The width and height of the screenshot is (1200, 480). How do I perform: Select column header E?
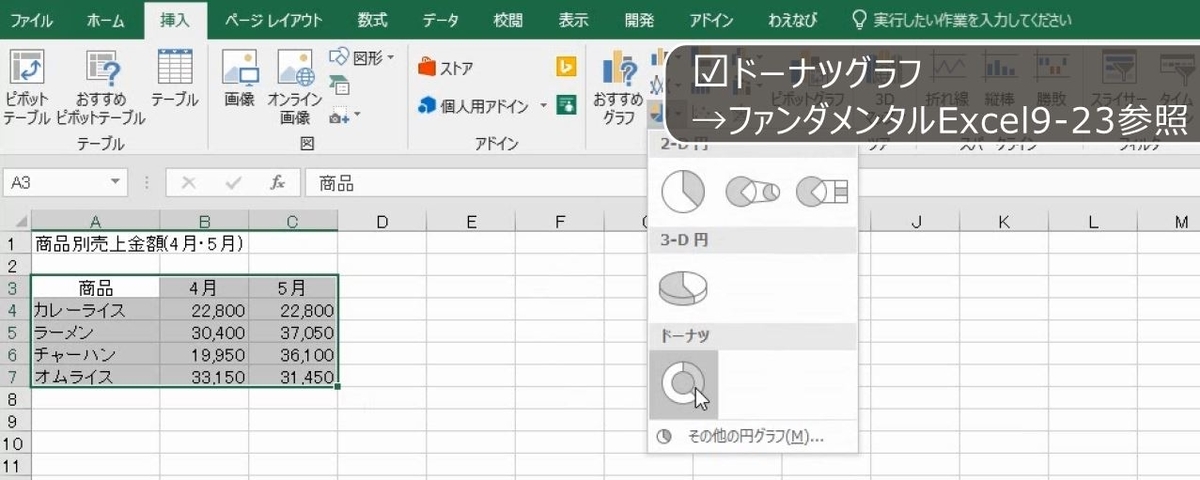tap(469, 222)
